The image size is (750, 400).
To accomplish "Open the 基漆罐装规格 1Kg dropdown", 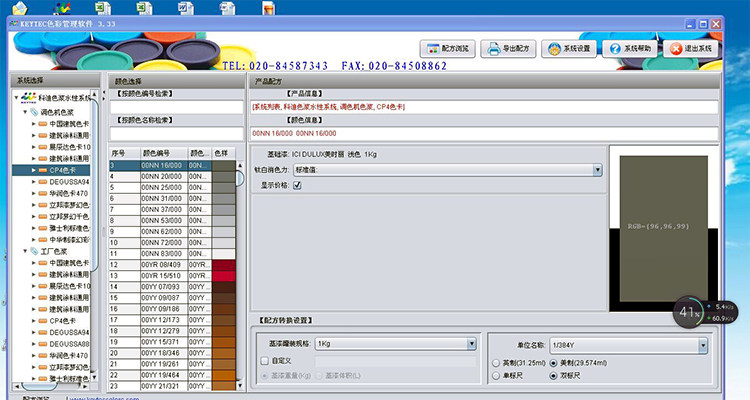I will click(471, 344).
